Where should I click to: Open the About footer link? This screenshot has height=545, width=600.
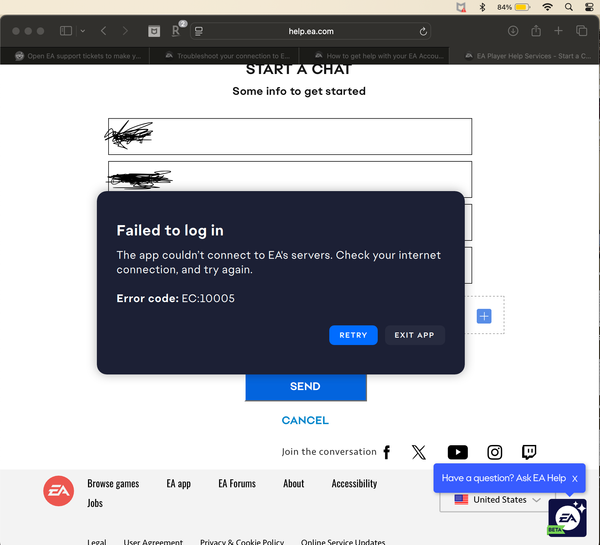293,483
